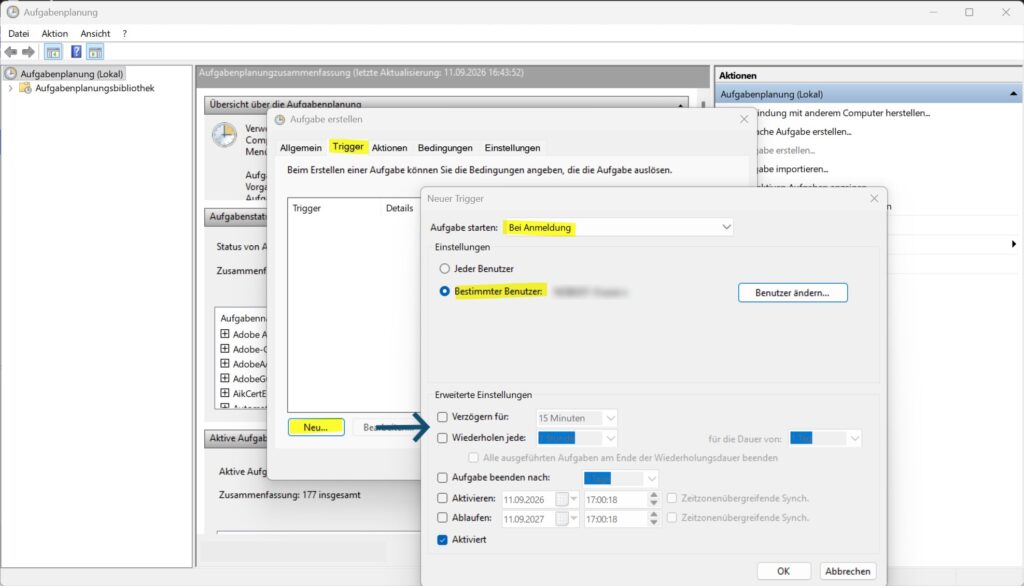This screenshot has width=1024, height=586.
Task: Collapse the Aufgabenplanung (Lokal) actions section
Action: click(x=1013, y=94)
